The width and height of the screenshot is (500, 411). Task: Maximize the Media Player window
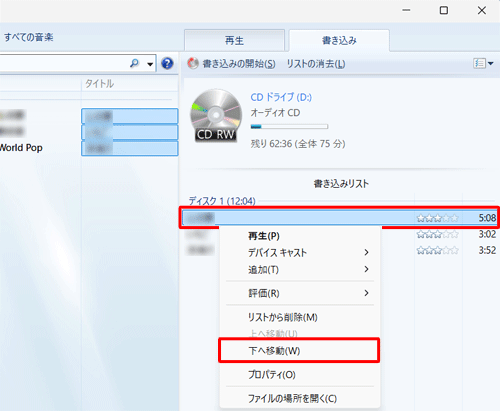(x=444, y=10)
